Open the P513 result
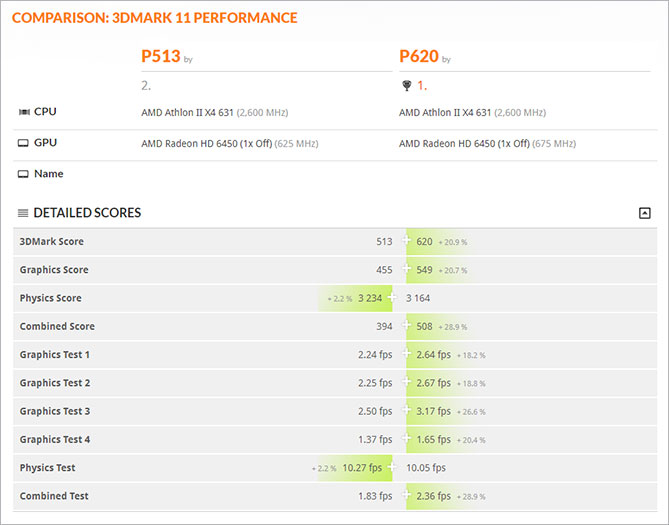 pyautogui.click(x=161, y=56)
